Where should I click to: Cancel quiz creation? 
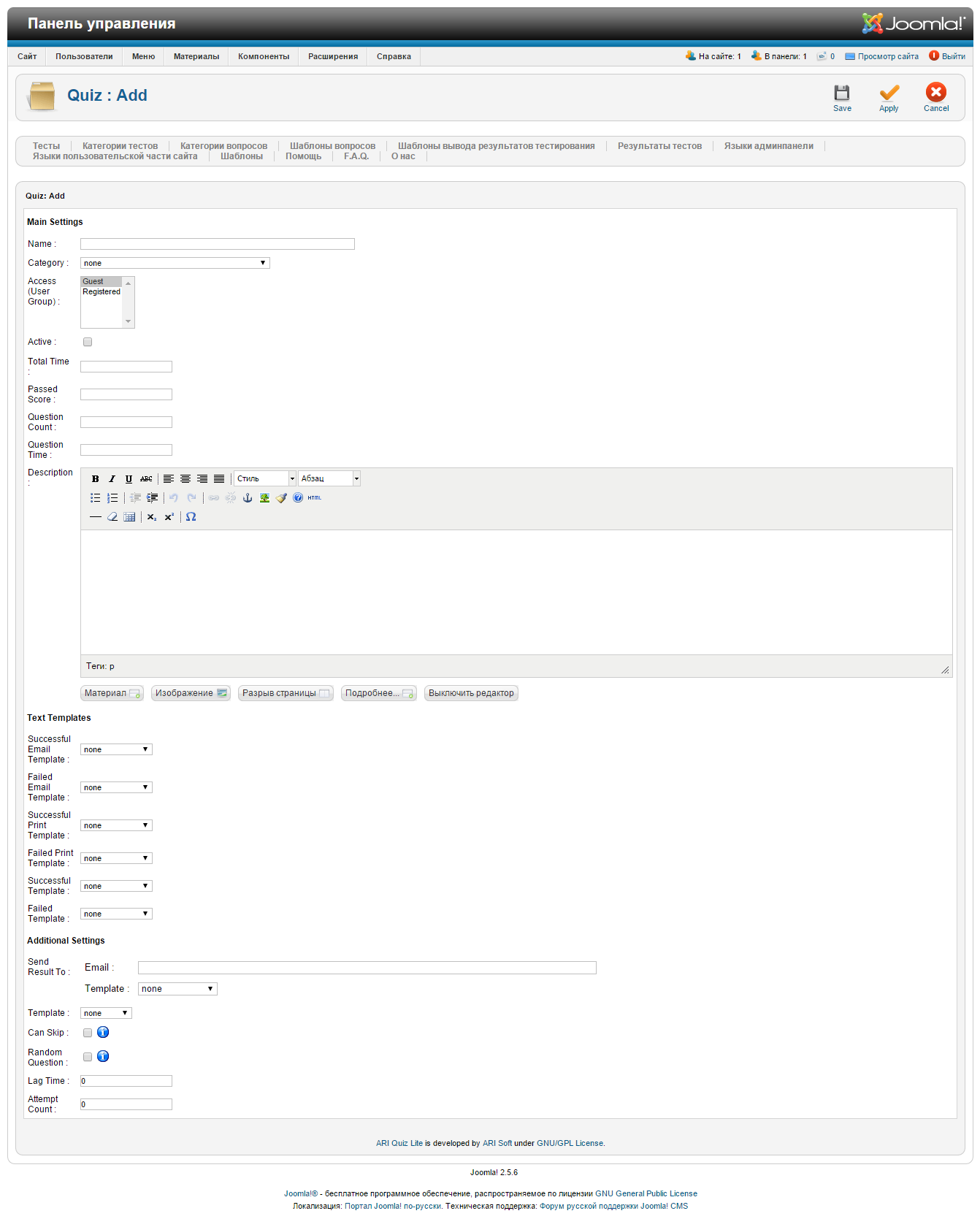(x=936, y=98)
